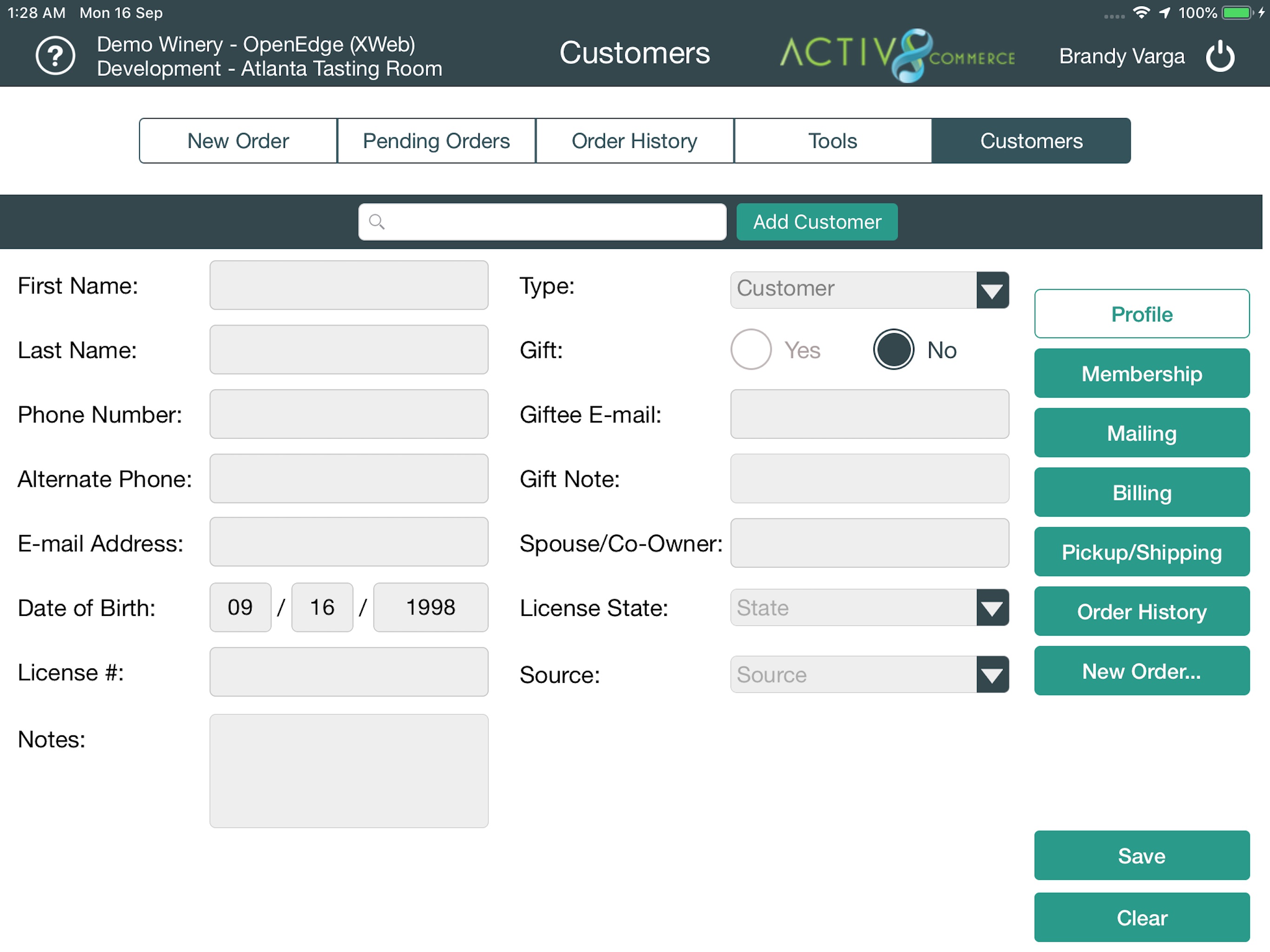Tap the battery indicator icon
Screen dimensions: 1270x952
coord(1237,12)
